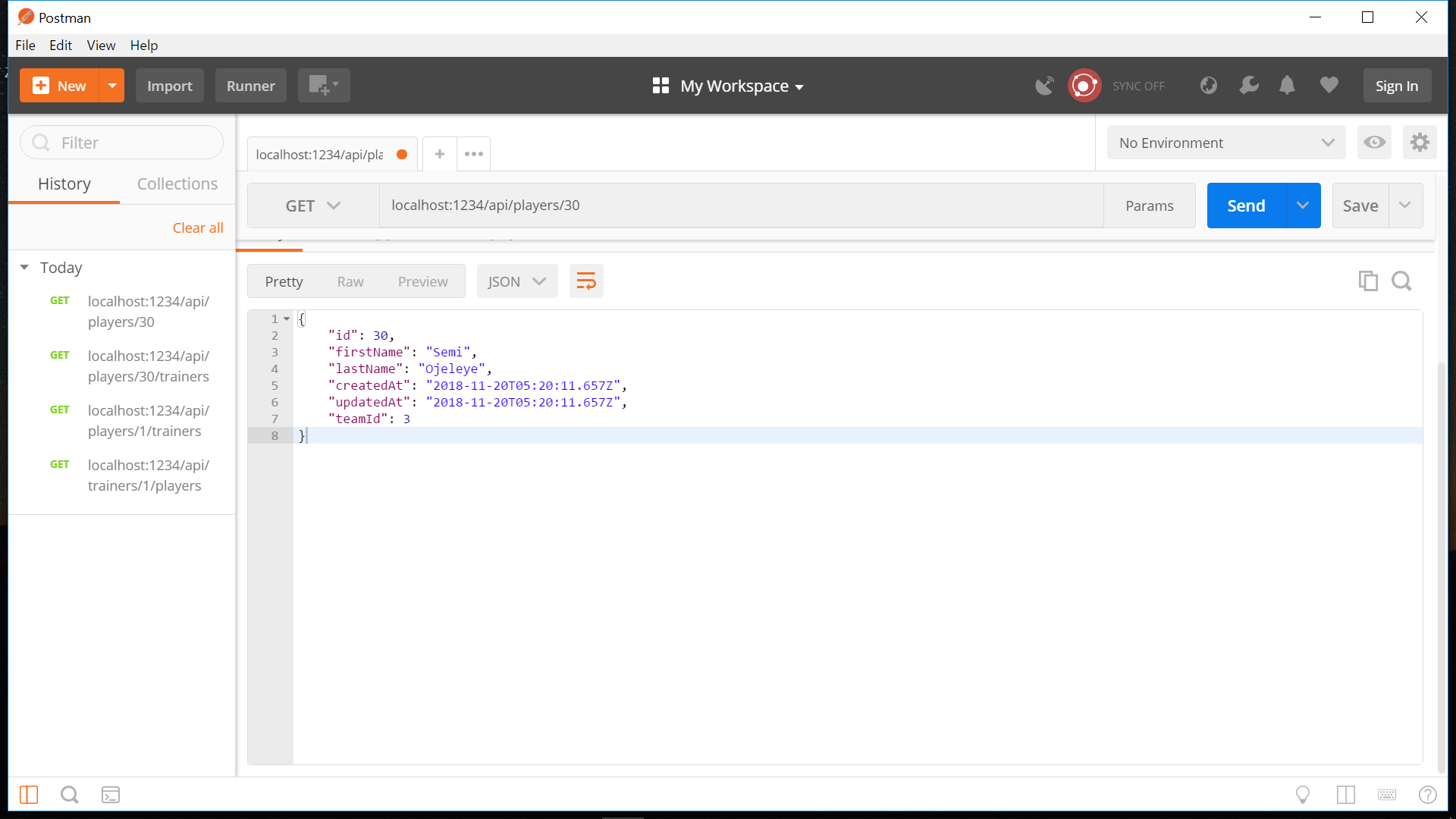Open Postman console icon in status bar

click(x=111, y=795)
